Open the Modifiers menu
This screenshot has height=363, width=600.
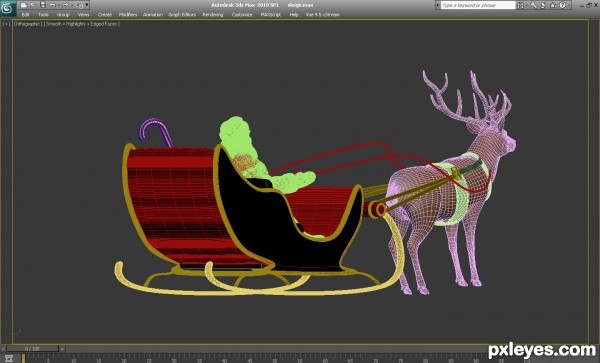pyautogui.click(x=128, y=15)
